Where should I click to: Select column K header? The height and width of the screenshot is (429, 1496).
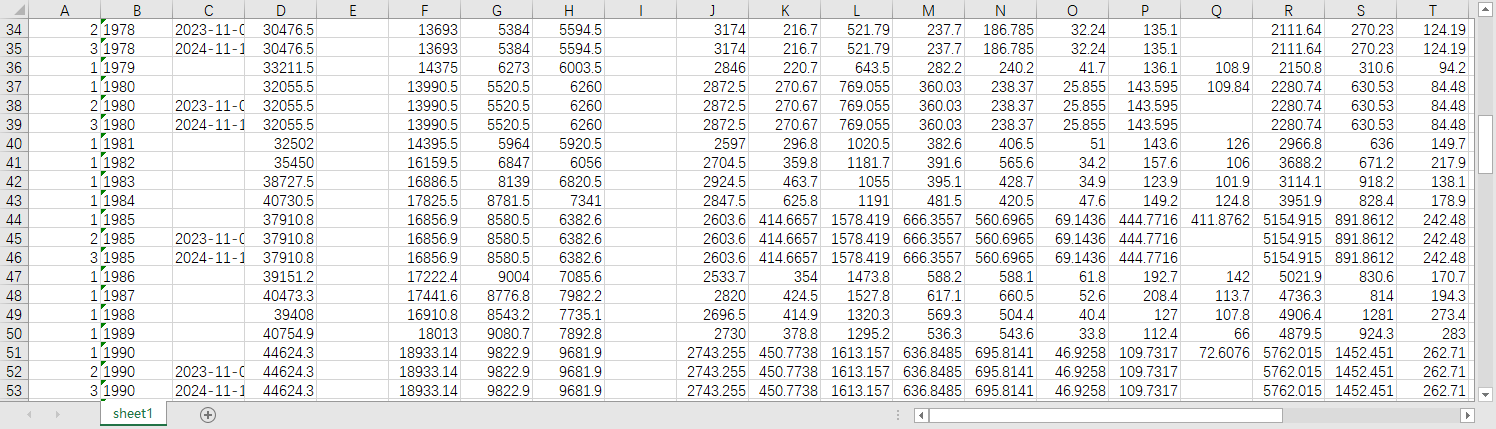[785, 10]
